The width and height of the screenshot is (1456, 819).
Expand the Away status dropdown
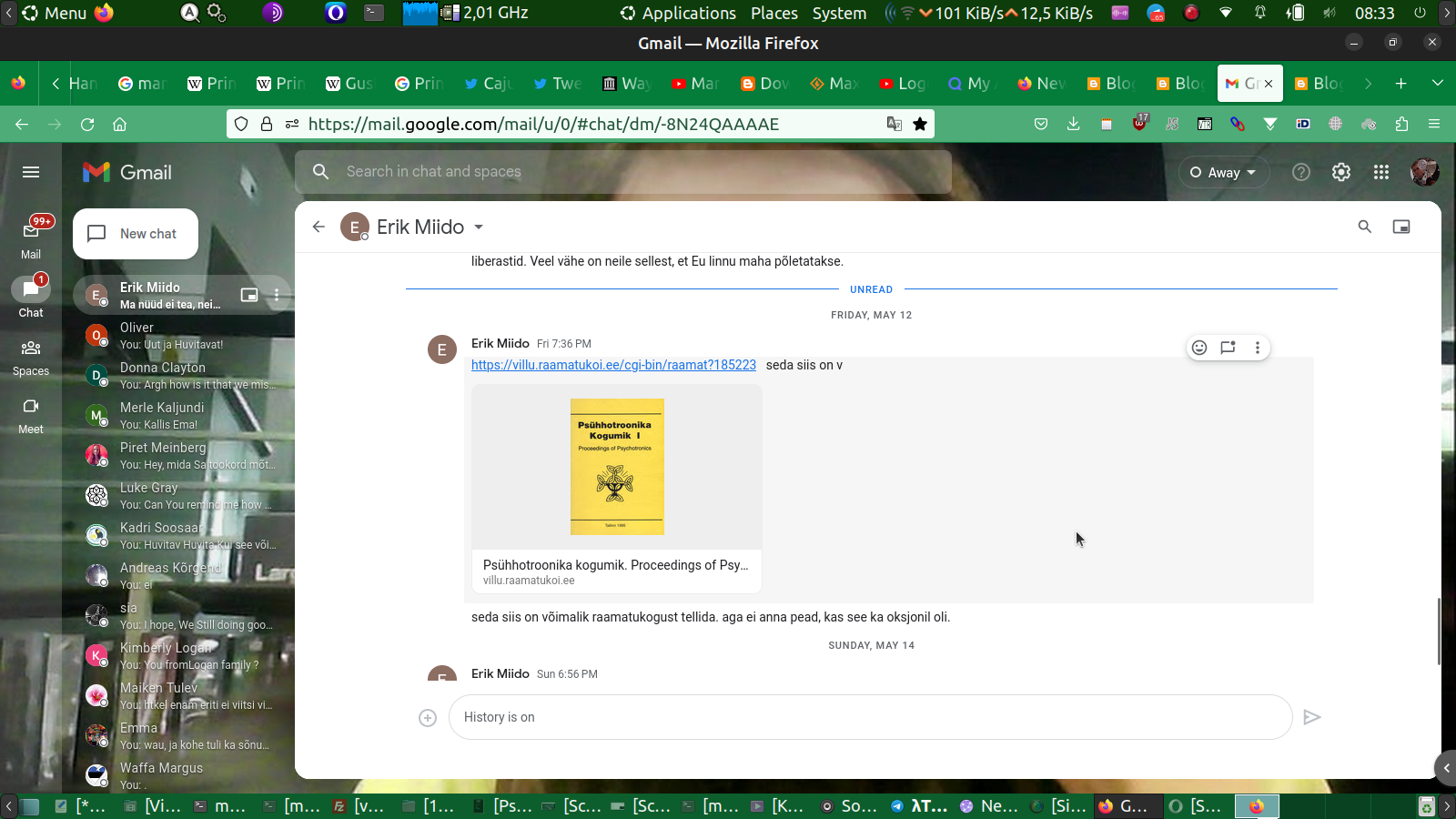click(1223, 172)
